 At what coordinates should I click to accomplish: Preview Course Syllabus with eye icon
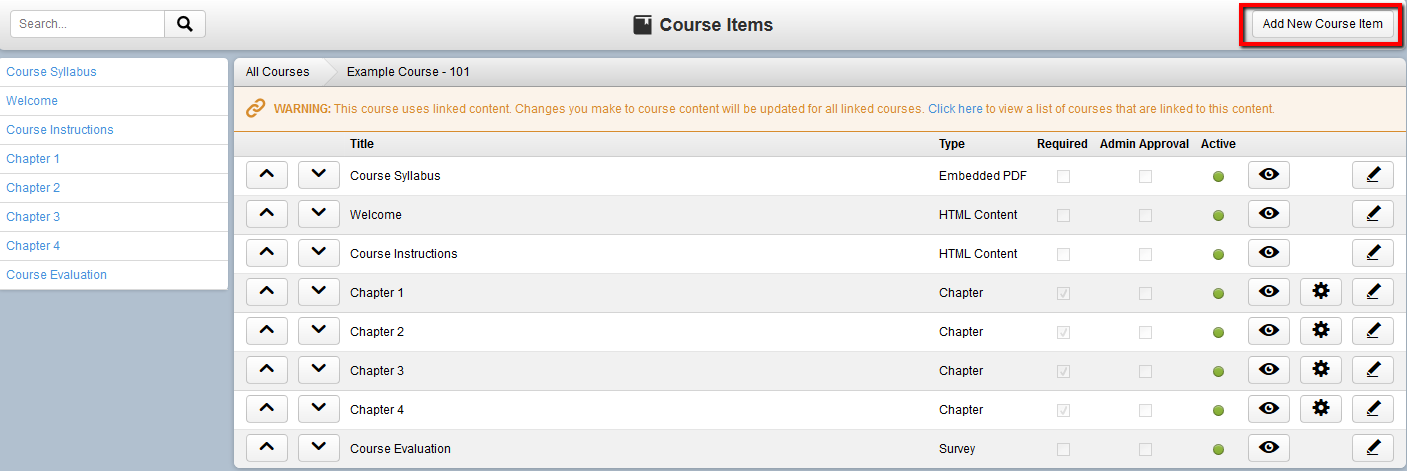tap(1269, 175)
